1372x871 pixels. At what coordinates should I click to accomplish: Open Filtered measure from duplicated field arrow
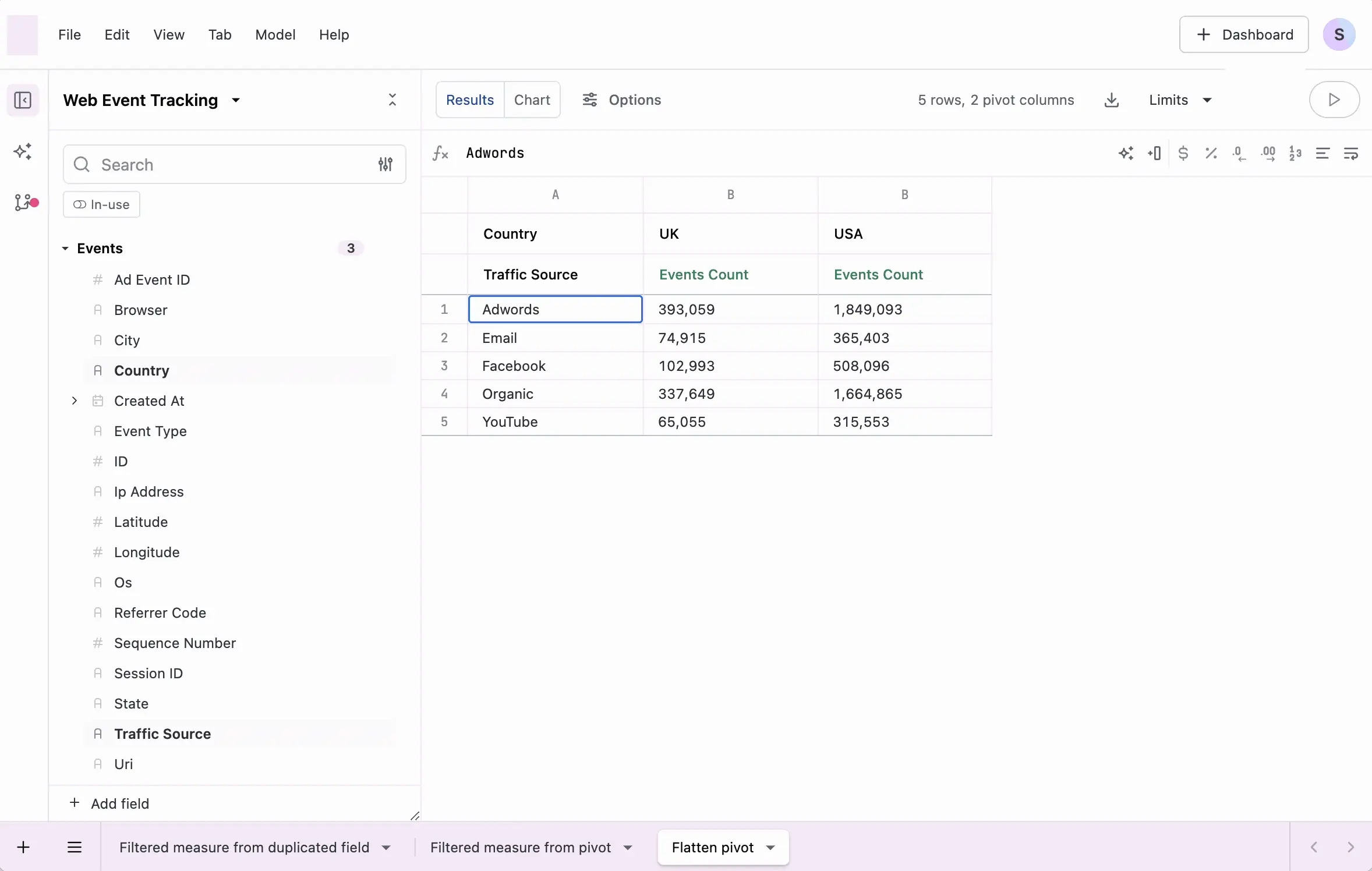coord(386,848)
